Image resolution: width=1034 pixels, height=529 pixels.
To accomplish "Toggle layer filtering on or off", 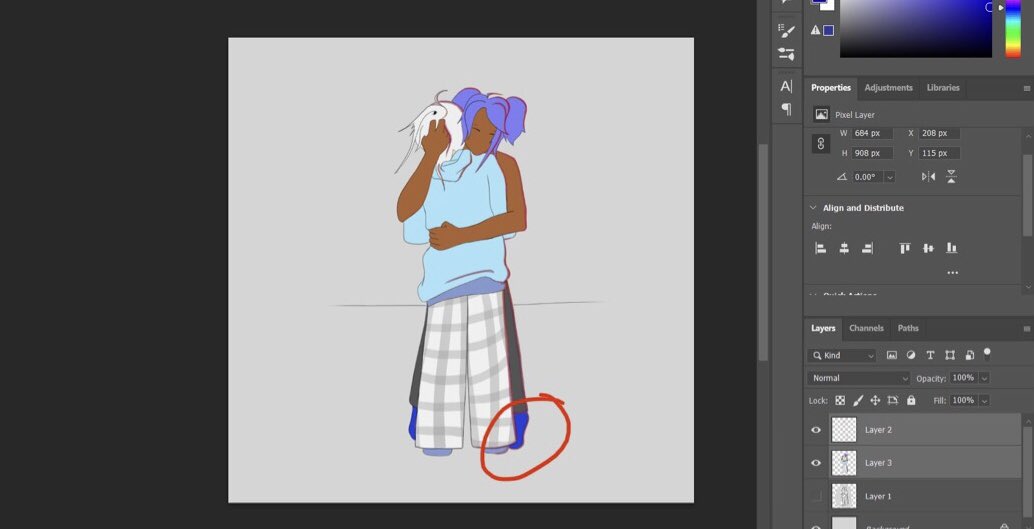I will (x=987, y=354).
